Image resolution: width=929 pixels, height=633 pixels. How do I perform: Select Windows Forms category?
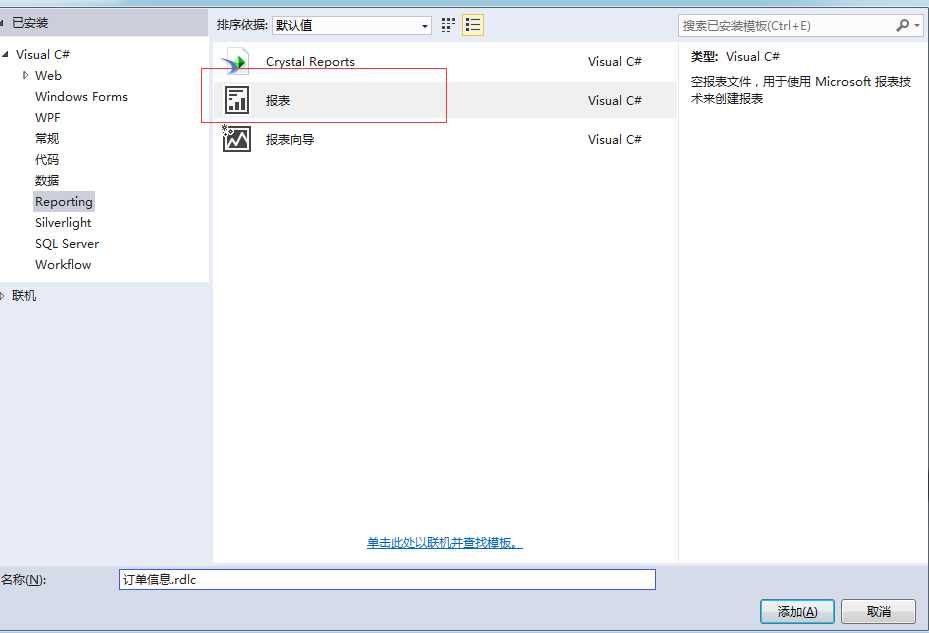click(81, 97)
